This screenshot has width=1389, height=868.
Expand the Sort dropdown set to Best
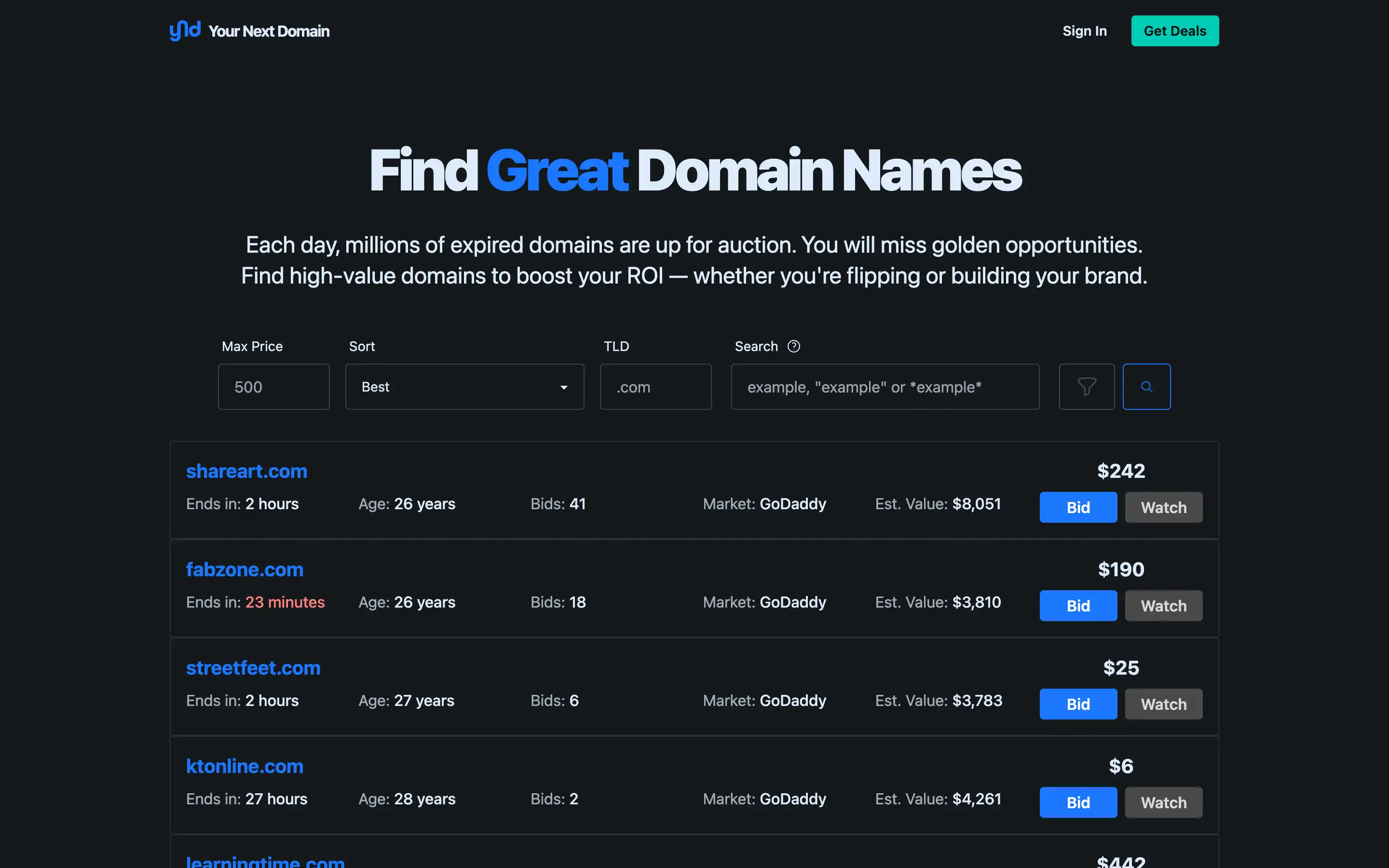click(464, 386)
